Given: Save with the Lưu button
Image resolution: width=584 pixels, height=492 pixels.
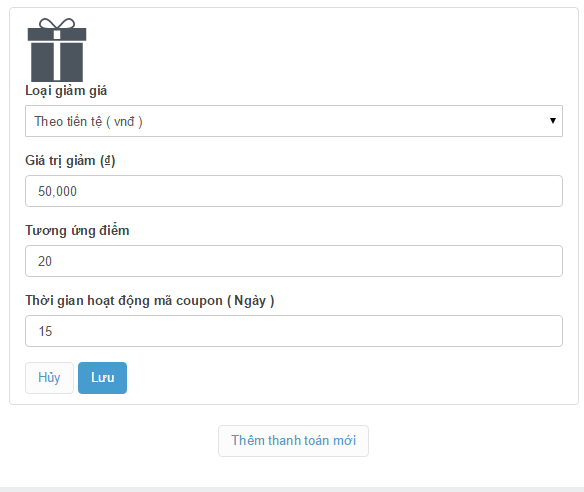Looking at the screenshot, I should click(x=102, y=378).
